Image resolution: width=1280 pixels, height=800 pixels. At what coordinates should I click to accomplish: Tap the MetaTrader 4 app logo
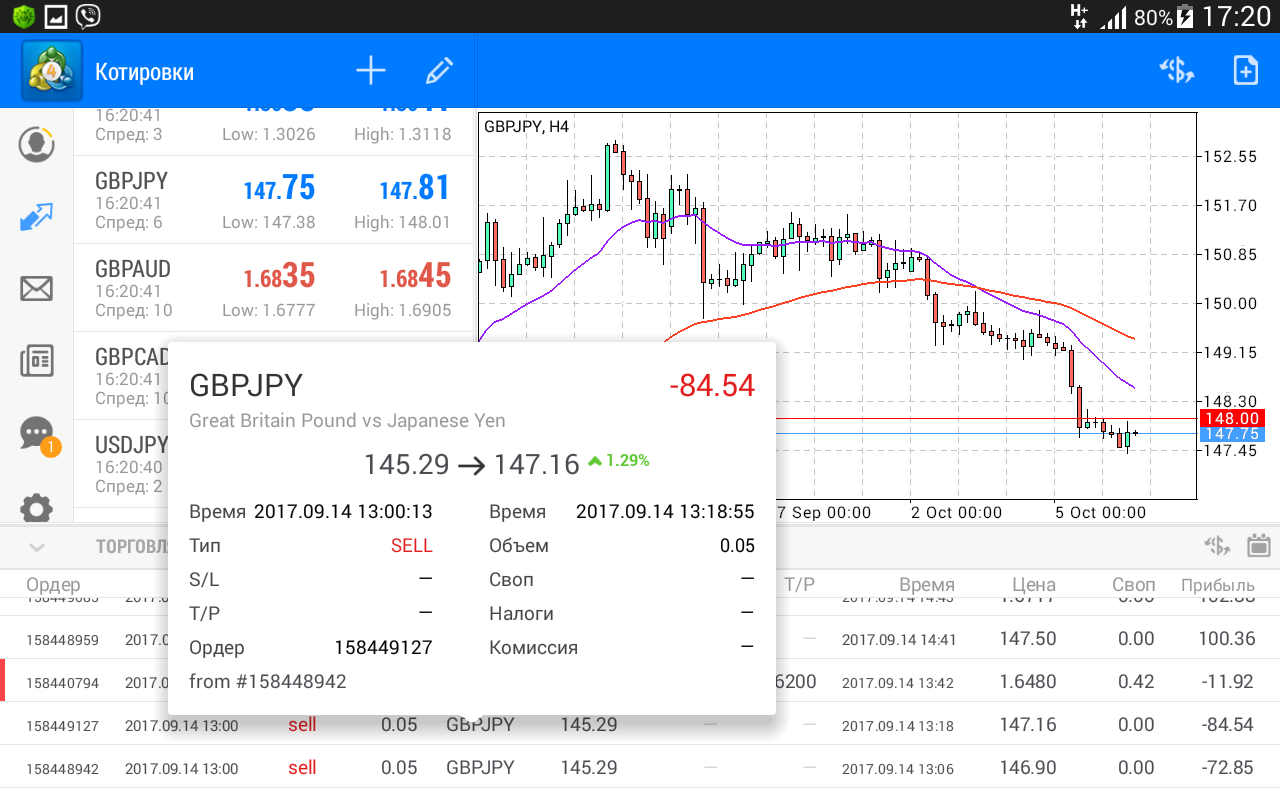pyautogui.click(x=52, y=71)
